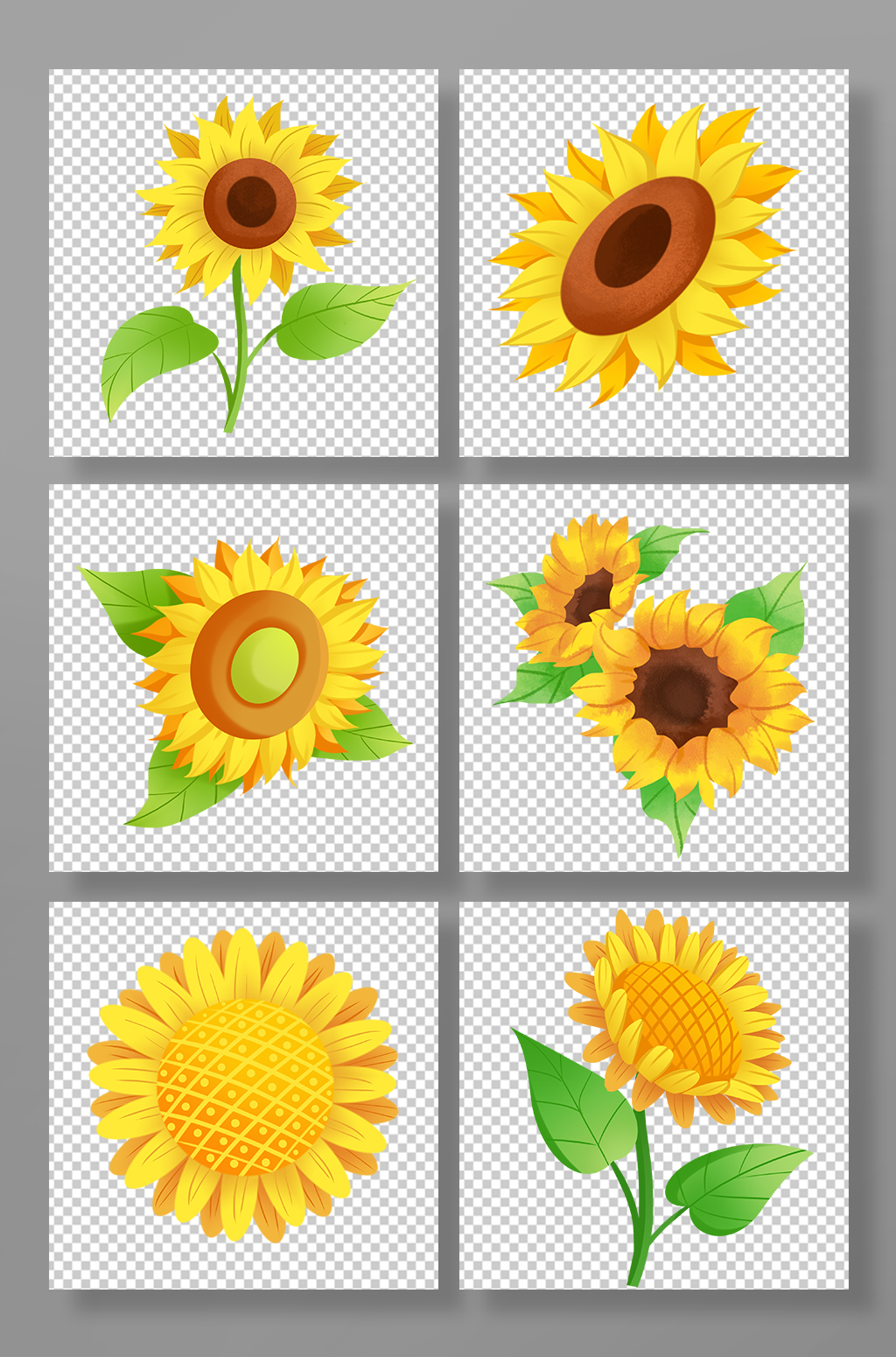Select the top-left sunflower with stem image
The image size is (896, 1357).
coord(243,263)
